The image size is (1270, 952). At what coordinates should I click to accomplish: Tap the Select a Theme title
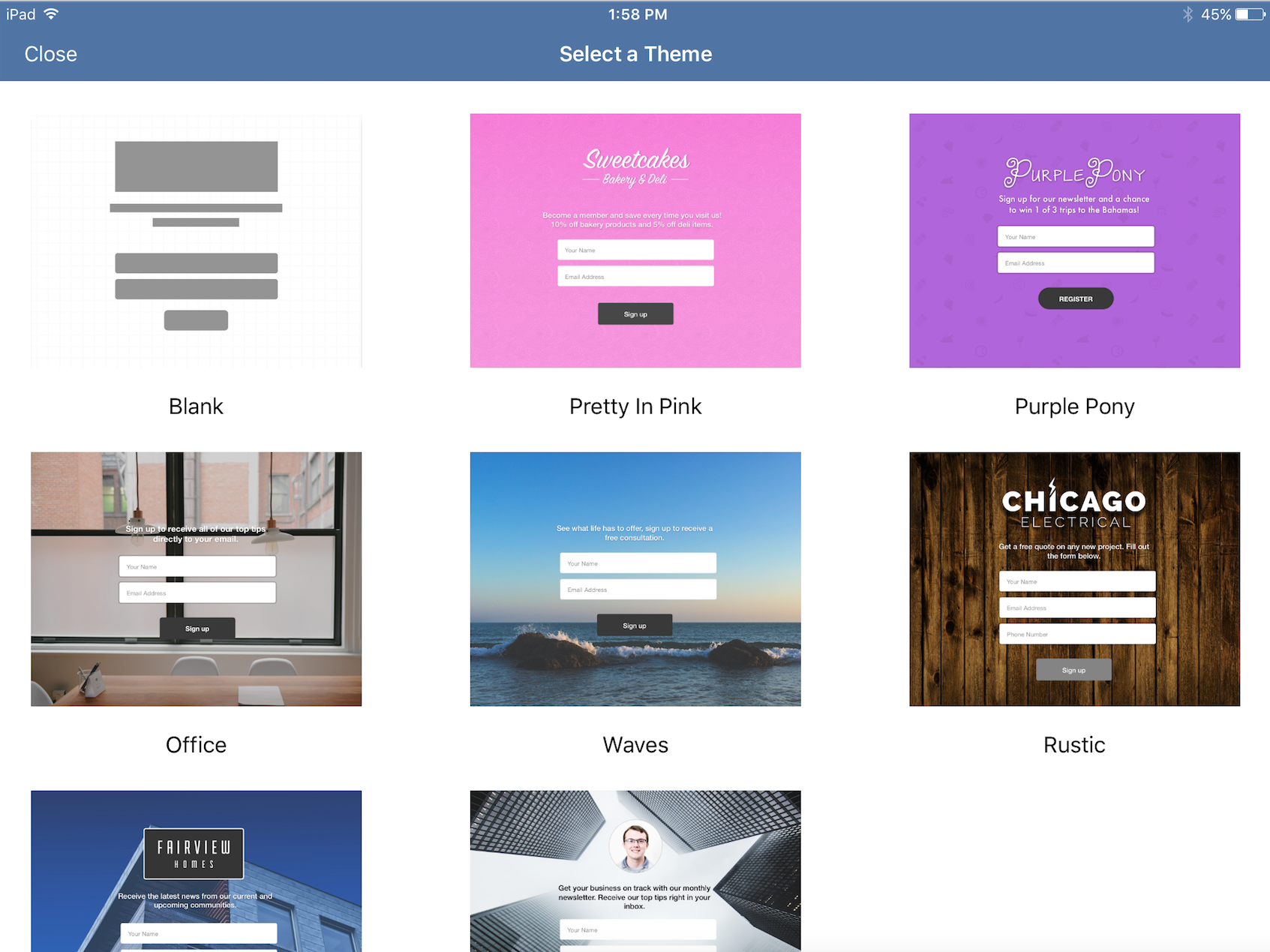(635, 54)
